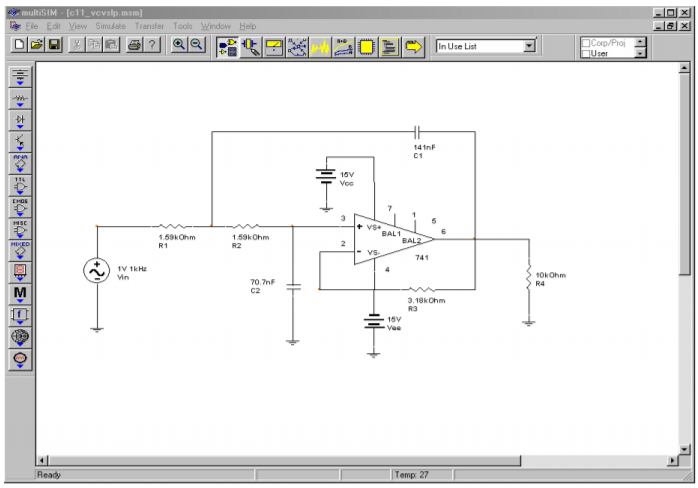Open the Sources component bin
Viewport: 698px width, 488px height.
pyautogui.click(x=20, y=75)
